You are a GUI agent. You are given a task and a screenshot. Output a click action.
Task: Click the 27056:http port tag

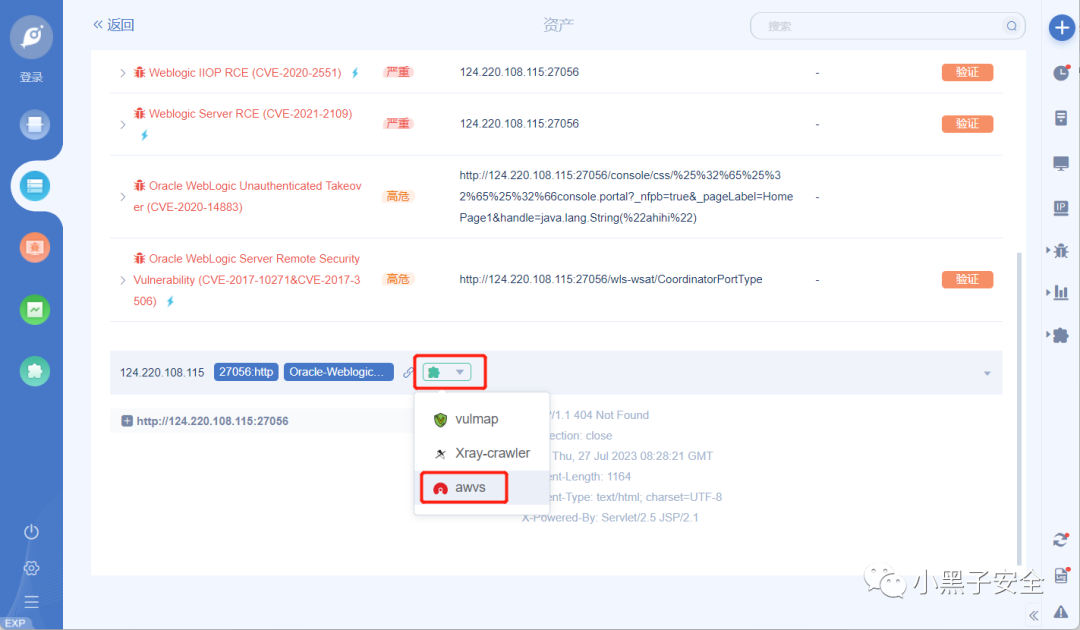[246, 372]
